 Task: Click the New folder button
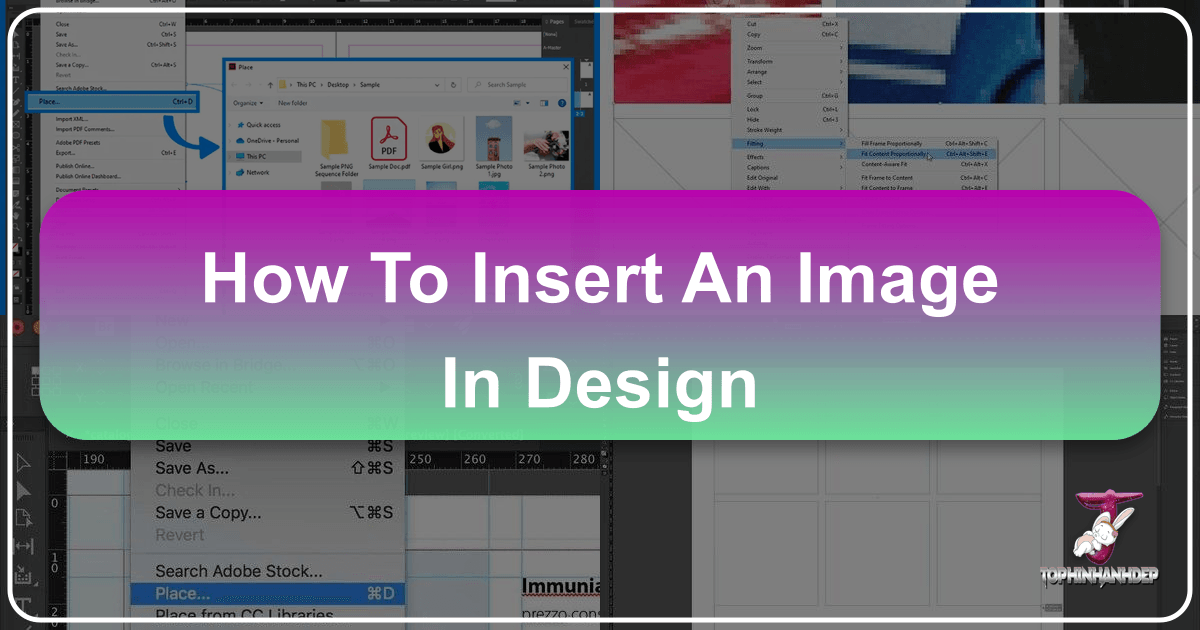[x=293, y=103]
